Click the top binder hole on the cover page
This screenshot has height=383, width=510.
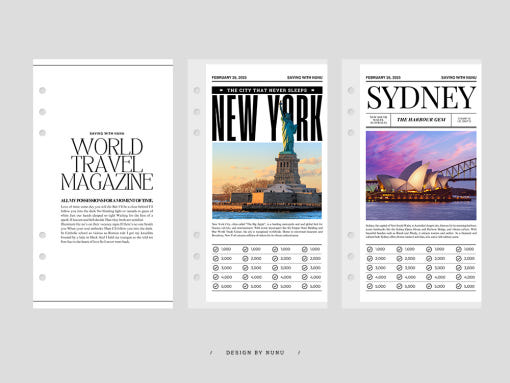(x=42, y=90)
